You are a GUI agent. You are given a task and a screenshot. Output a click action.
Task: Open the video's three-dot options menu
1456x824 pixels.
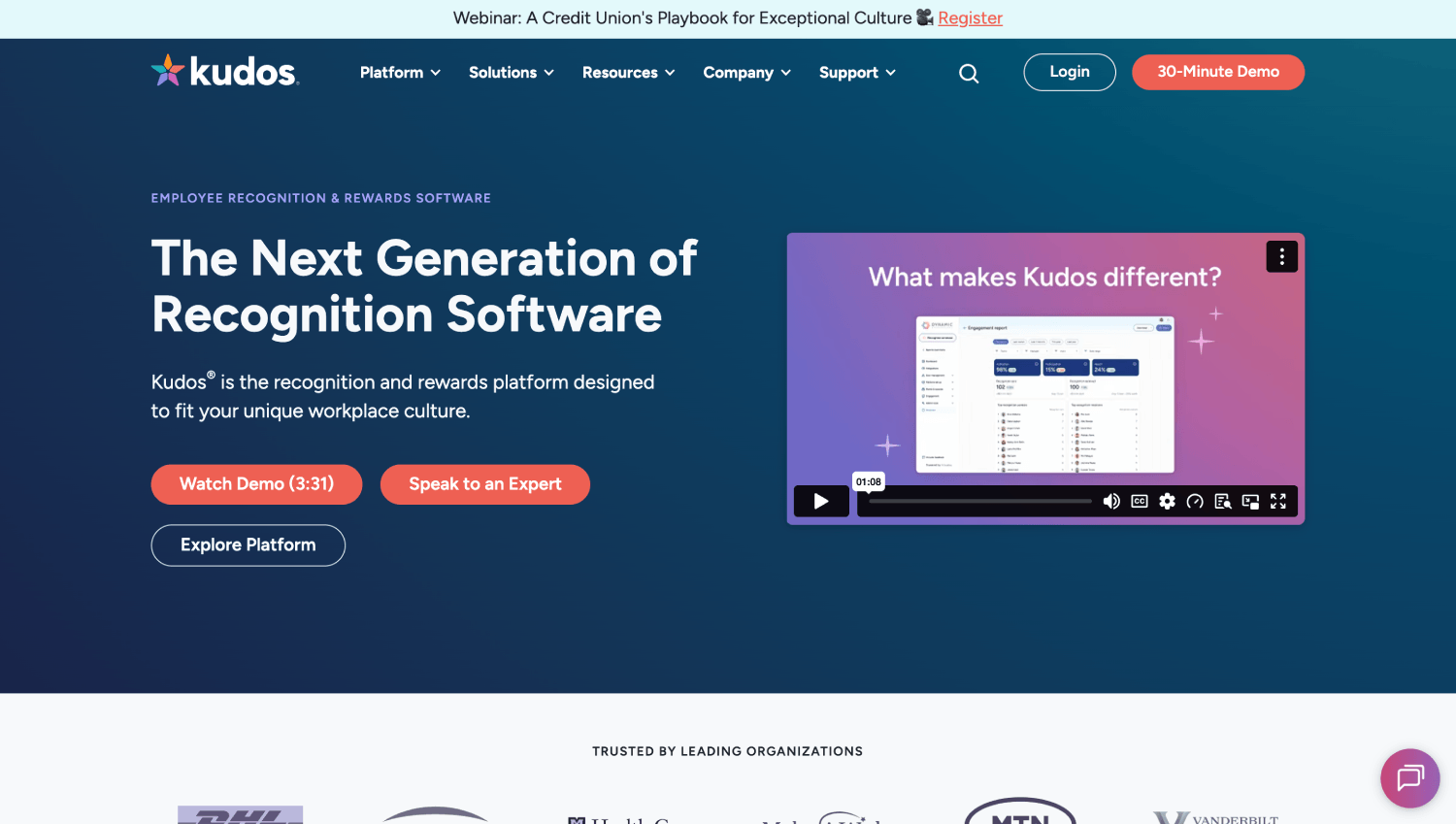click(1281, 256)
